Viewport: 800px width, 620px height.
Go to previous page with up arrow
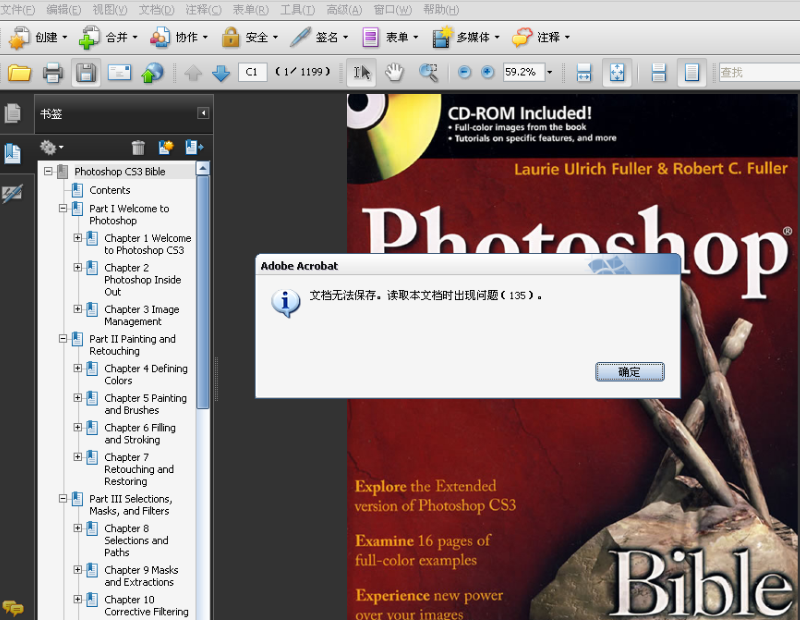click(193, 73)
